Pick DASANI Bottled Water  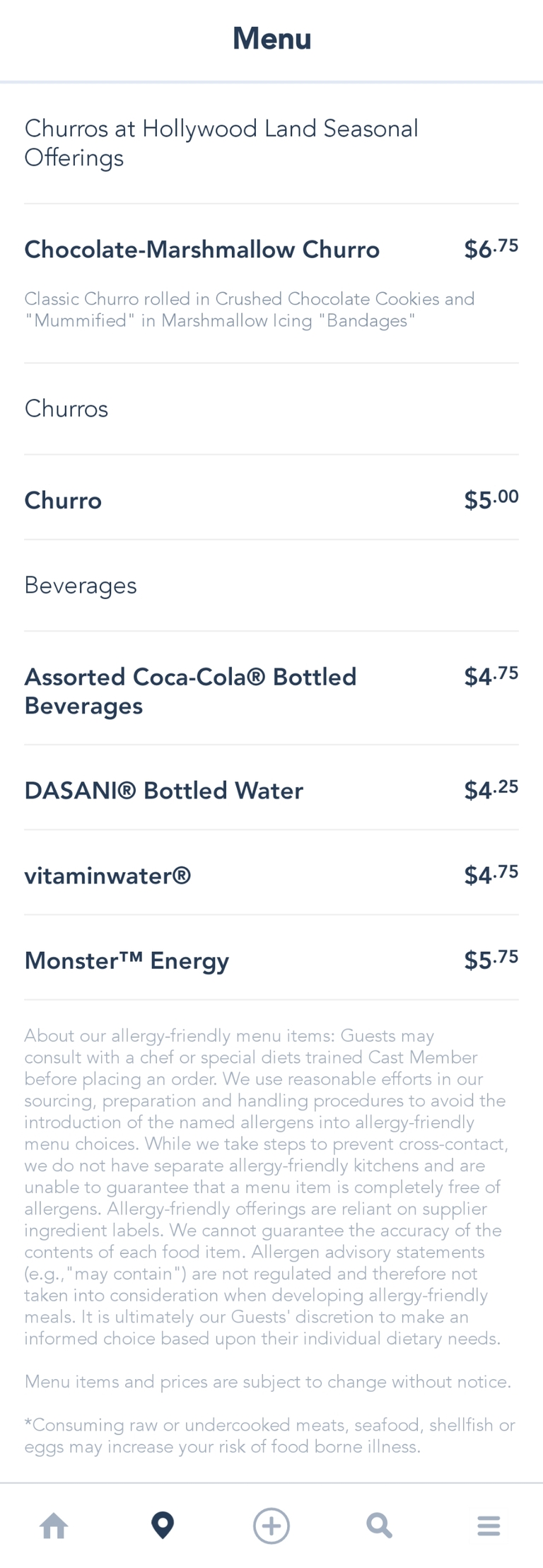[164, 790]
